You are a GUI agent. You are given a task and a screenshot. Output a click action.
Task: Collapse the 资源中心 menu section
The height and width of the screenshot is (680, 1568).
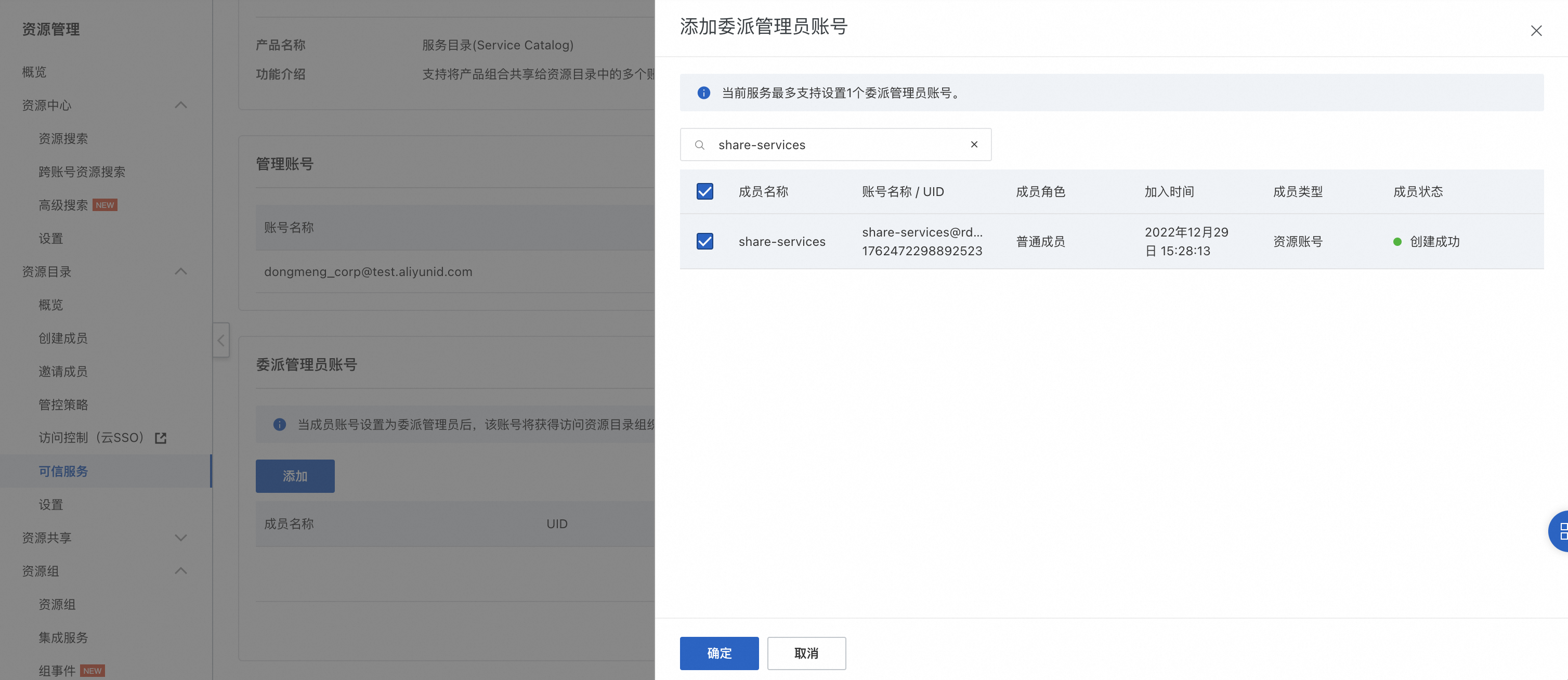coord(180,106)
